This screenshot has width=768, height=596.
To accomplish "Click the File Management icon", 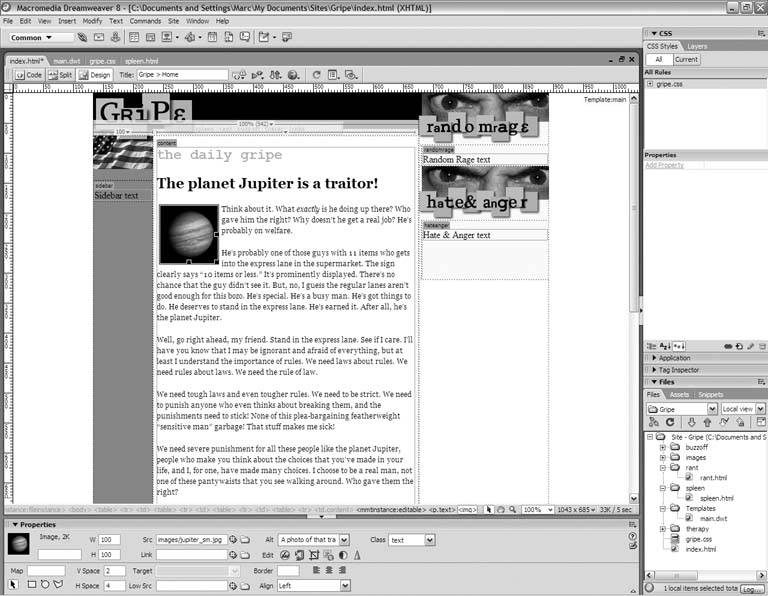I will 275,75.
